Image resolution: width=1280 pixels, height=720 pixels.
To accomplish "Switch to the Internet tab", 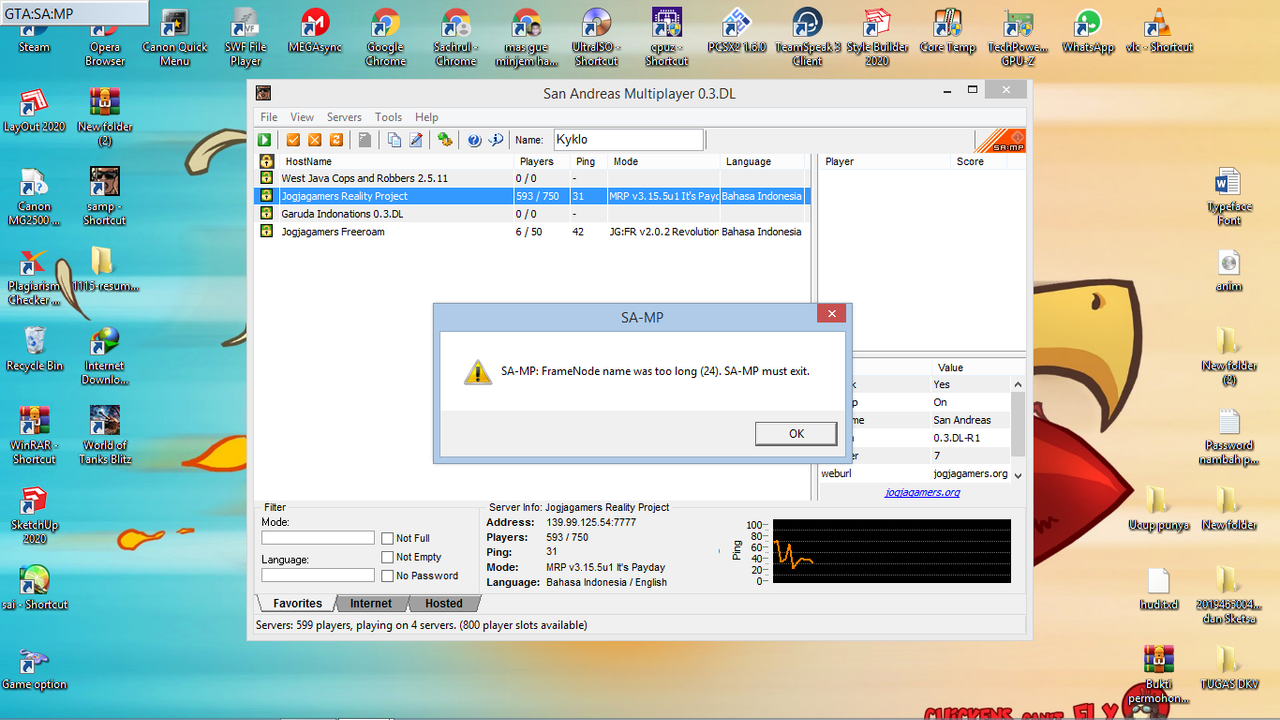I will click(370, 603).
